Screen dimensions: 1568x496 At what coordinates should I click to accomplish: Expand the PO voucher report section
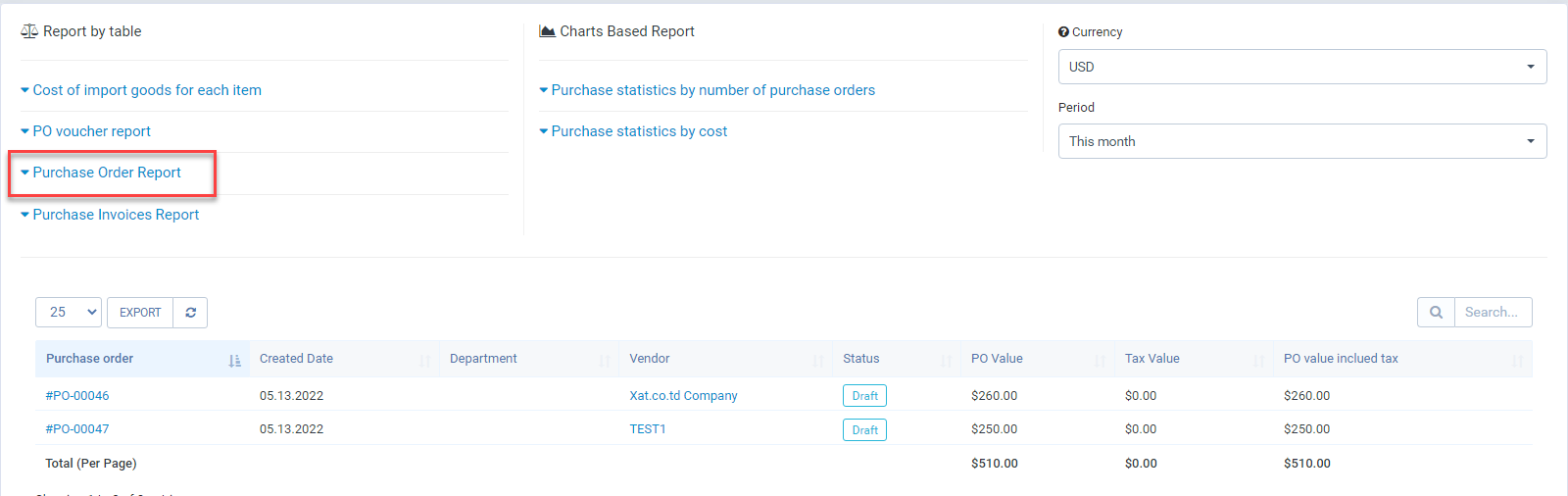[91, 131]
